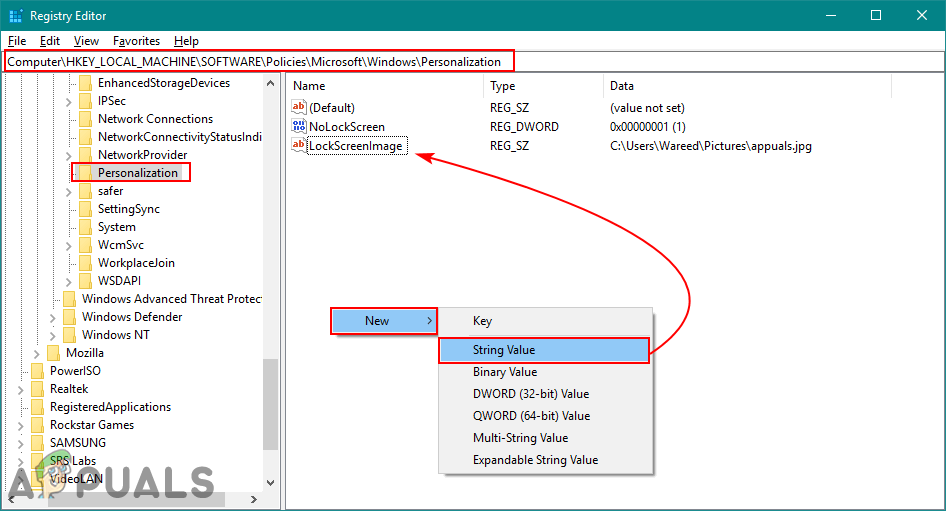Click the RegisteredApplications folder icon

point(37,407)
